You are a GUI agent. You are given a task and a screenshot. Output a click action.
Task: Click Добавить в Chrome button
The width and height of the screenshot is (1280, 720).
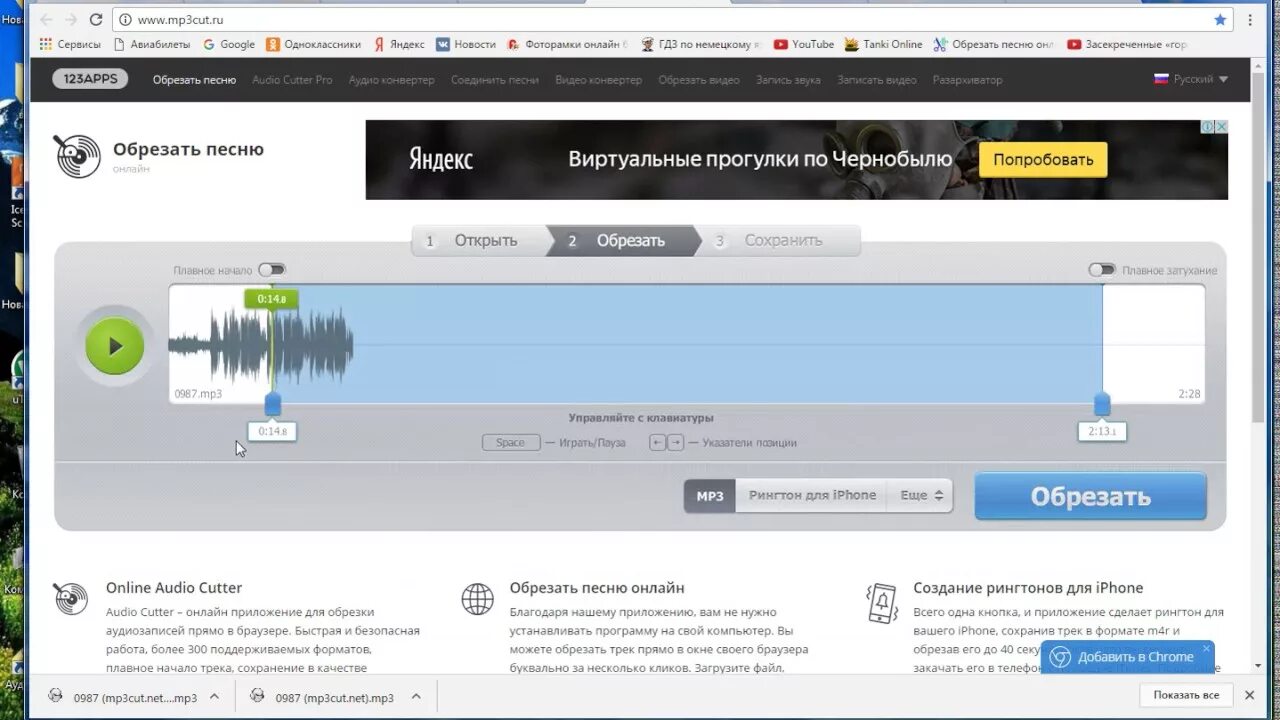1126,657
